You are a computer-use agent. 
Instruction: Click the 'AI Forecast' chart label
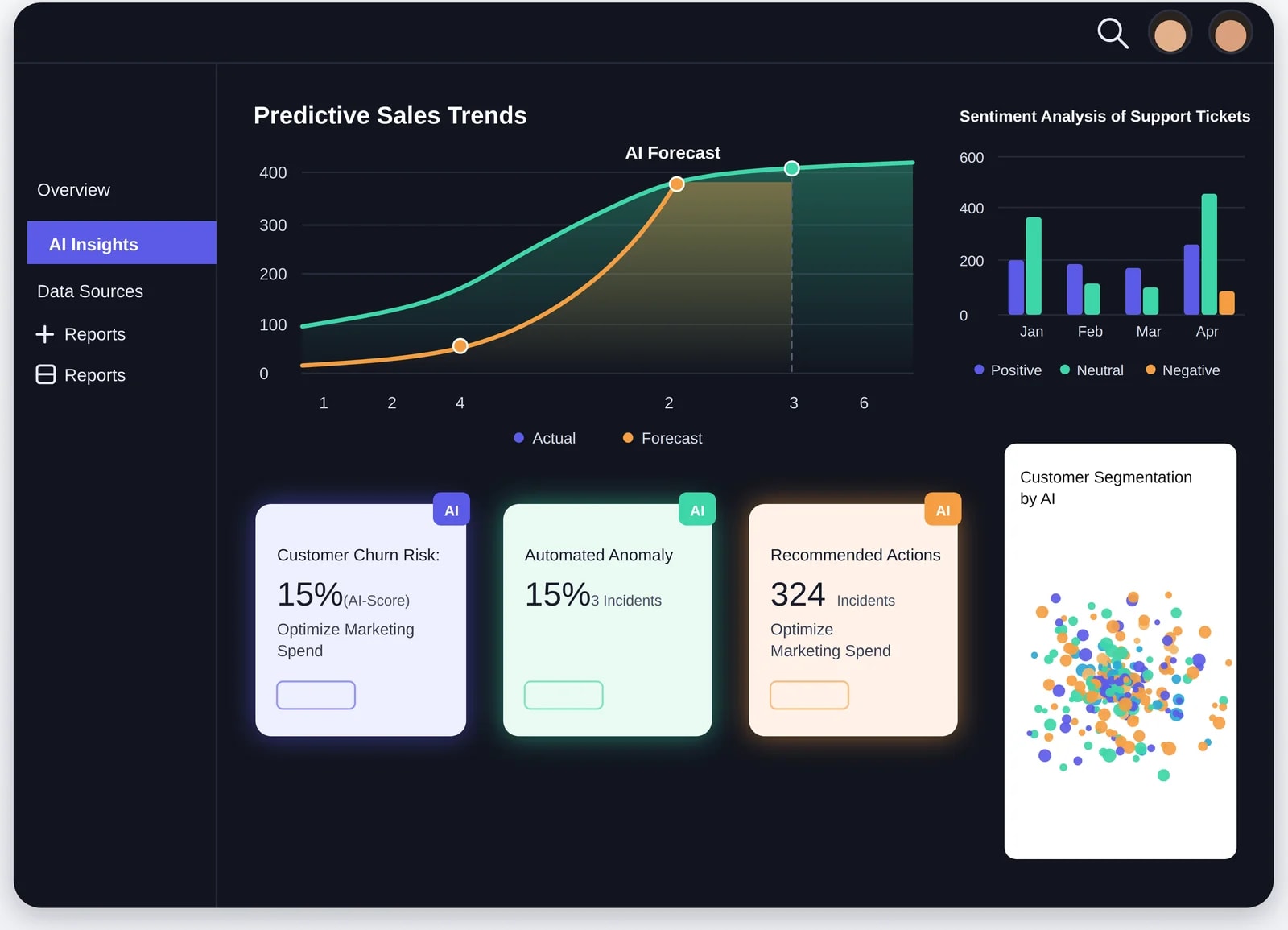pyautogui.click(x=673, y=153)
